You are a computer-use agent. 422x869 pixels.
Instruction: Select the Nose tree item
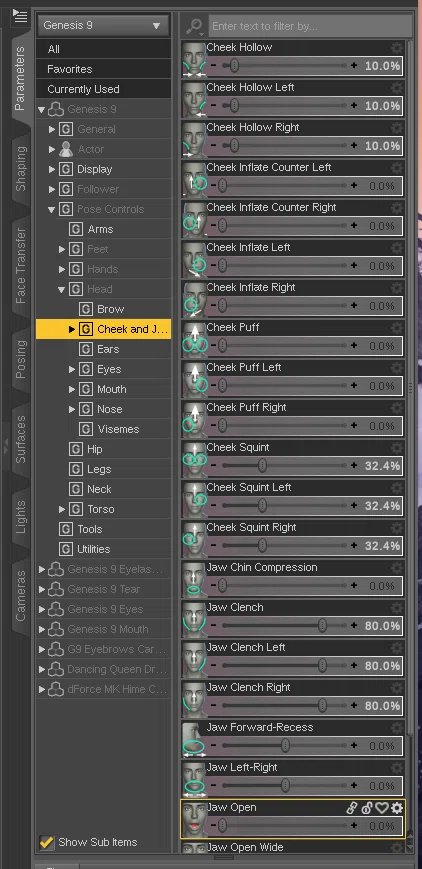(x=109, y=409)
